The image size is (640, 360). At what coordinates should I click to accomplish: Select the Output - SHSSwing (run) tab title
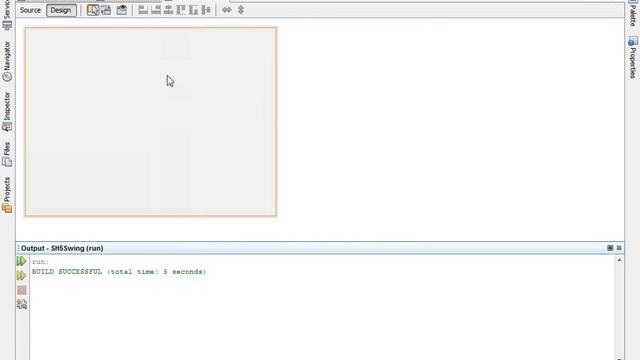tap(62, 248)
